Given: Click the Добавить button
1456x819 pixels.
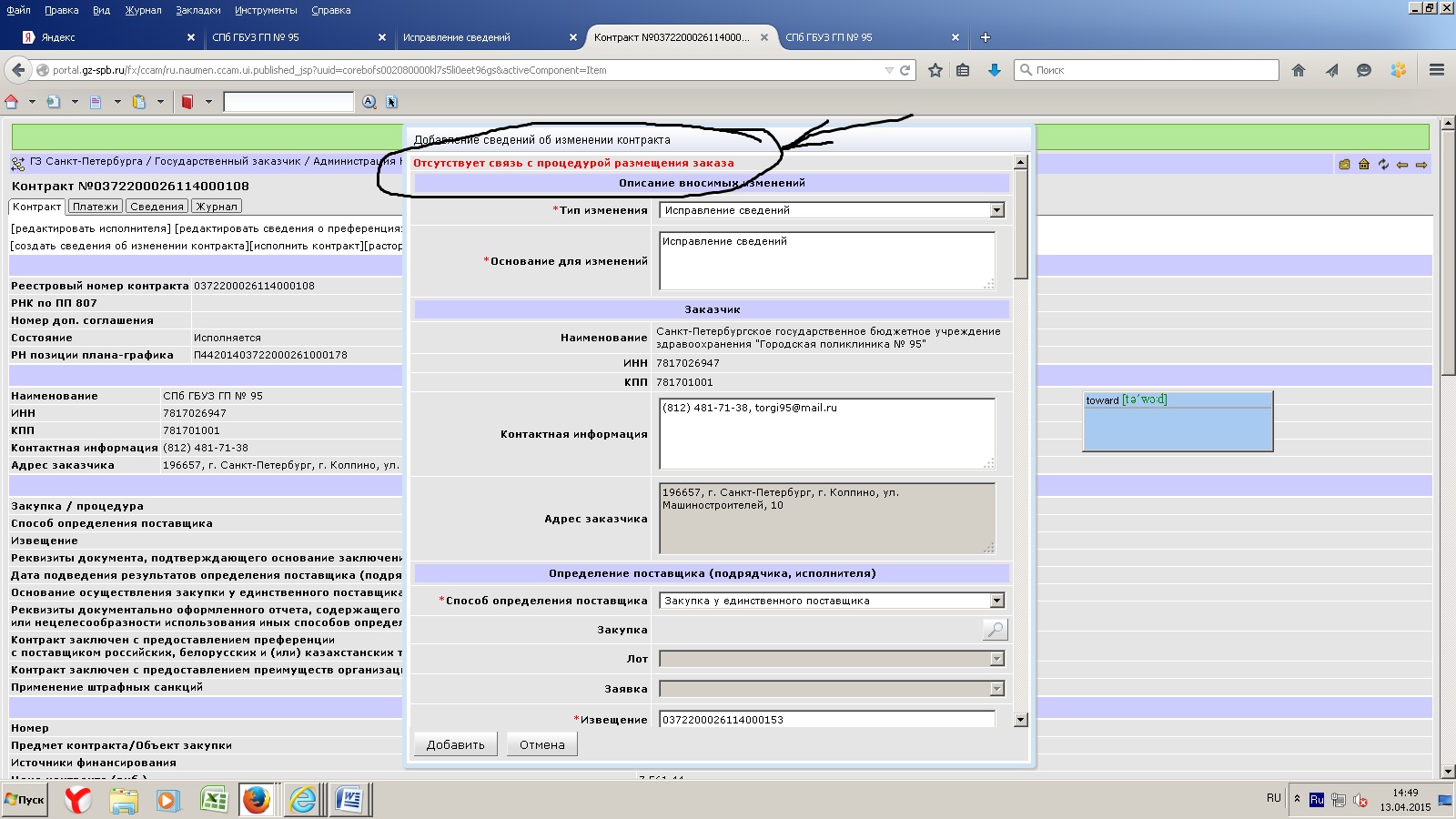Looking at the screenshot, I should click(456, 744).
